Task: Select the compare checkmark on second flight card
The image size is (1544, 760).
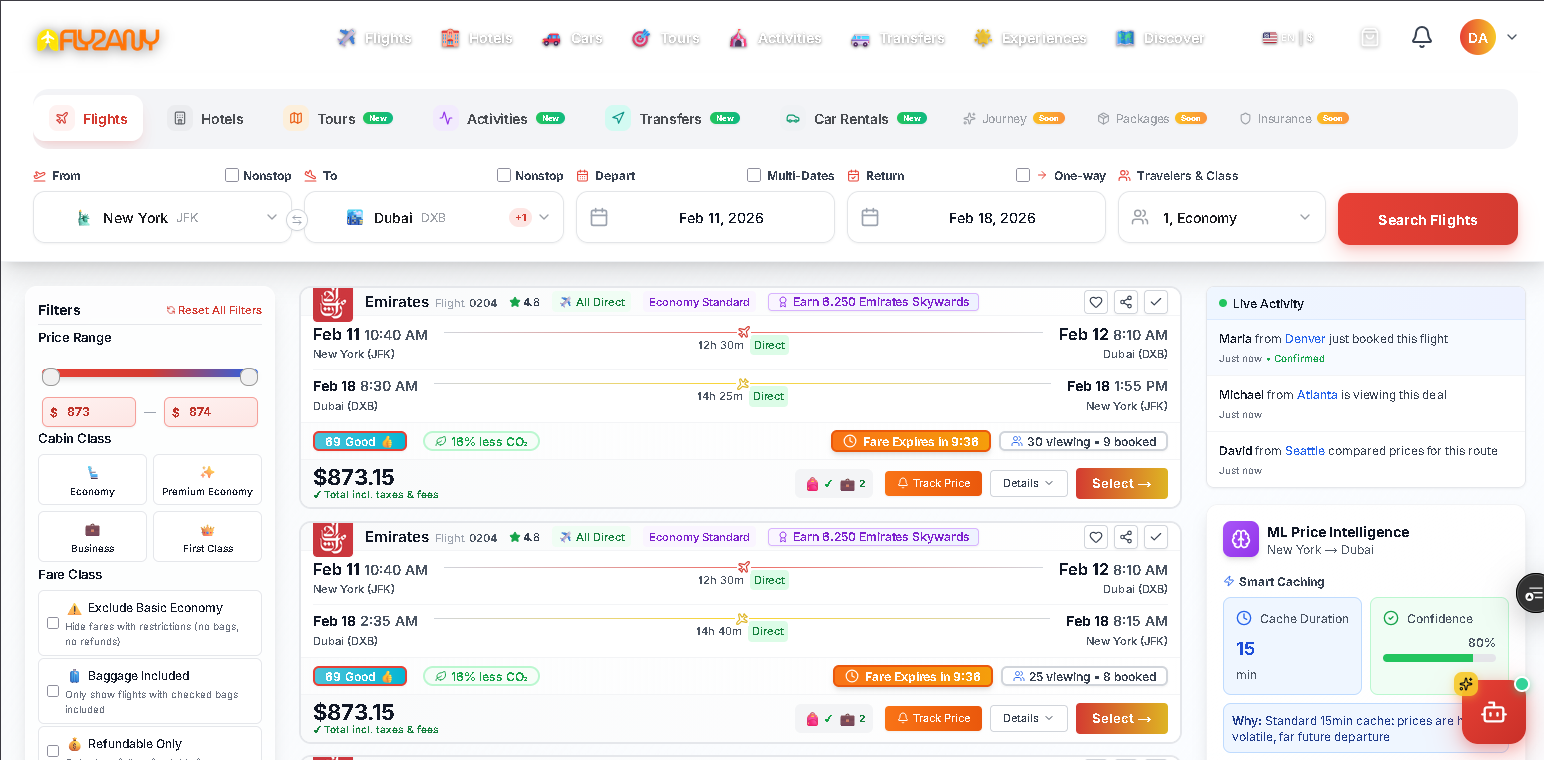Action: [x=1156, y=536]
